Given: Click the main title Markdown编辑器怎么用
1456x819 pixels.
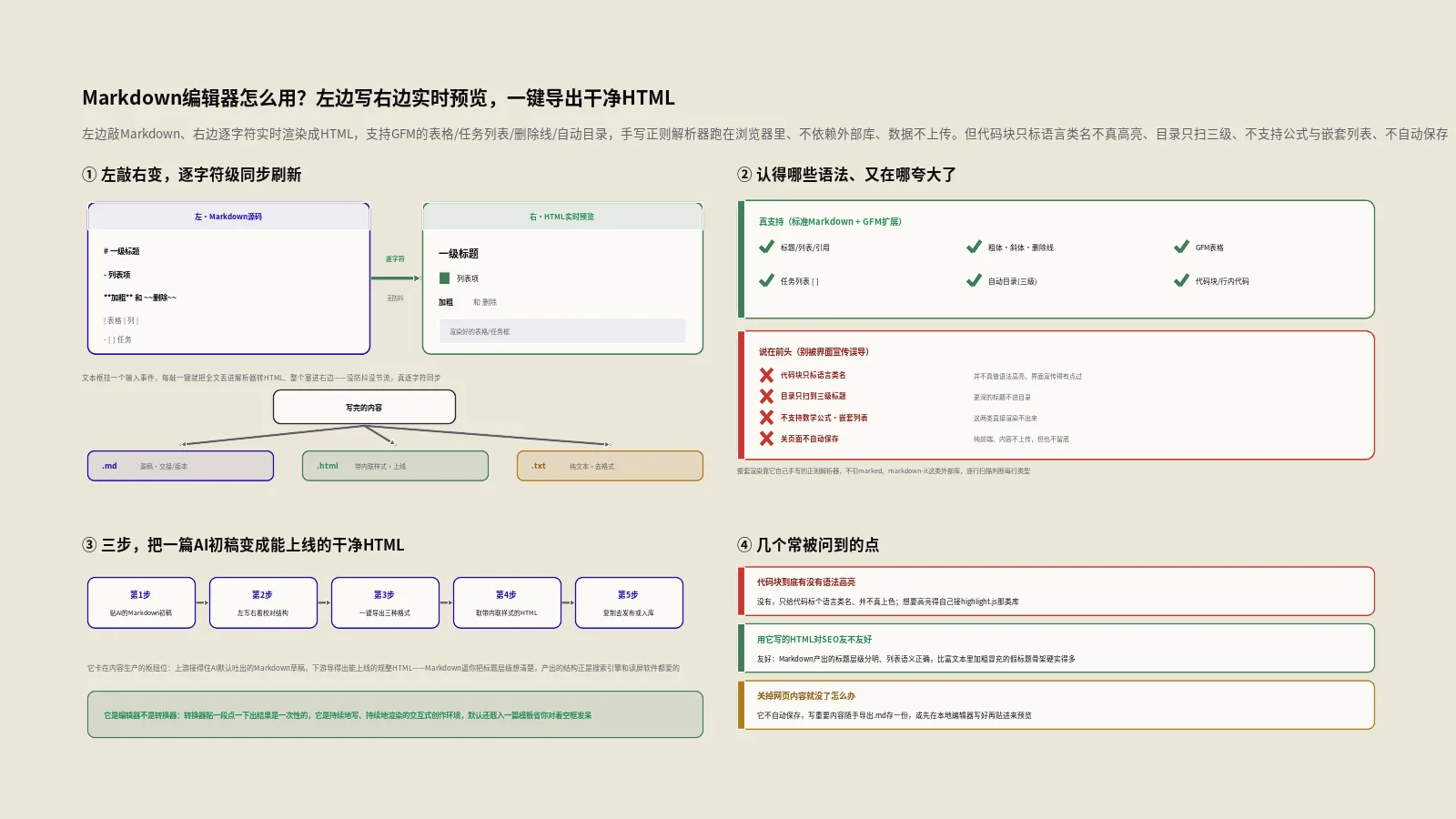Looking at the screenshot, I should 379,97.
